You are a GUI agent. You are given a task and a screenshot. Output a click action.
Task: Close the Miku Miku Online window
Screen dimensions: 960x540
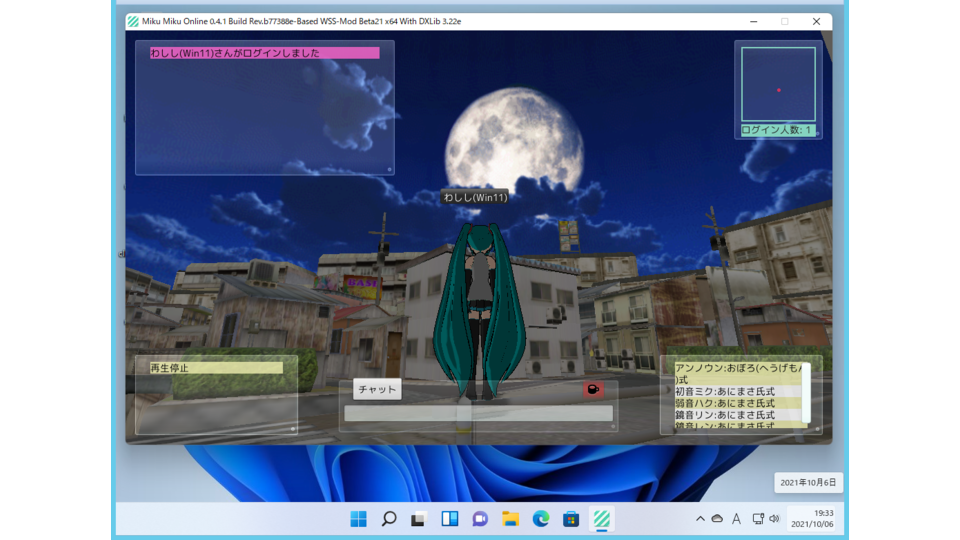tap(816, 21)
